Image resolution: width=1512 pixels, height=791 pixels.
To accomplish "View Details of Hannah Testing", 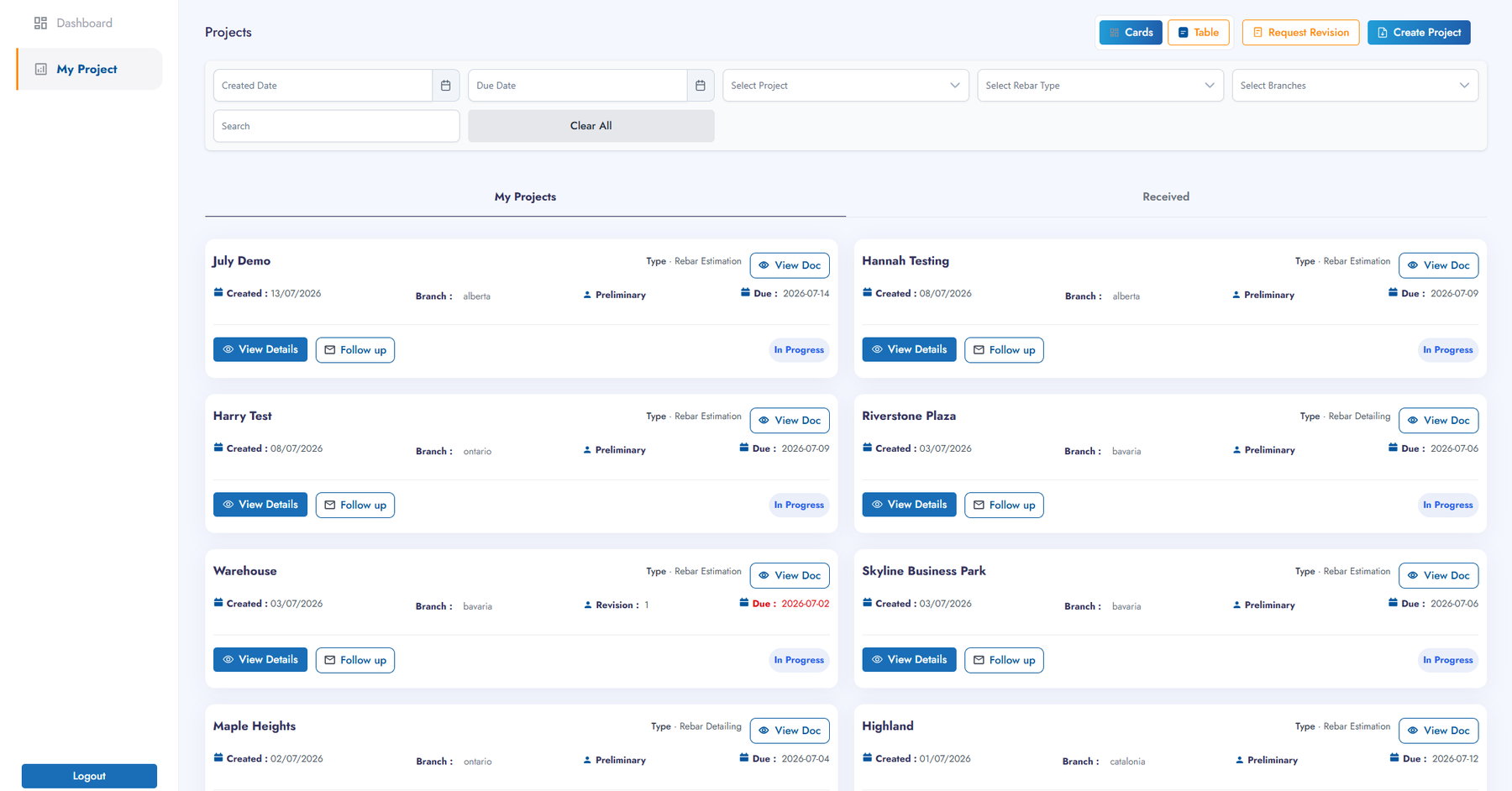I will pyautogui.click(x=909, y=349).
